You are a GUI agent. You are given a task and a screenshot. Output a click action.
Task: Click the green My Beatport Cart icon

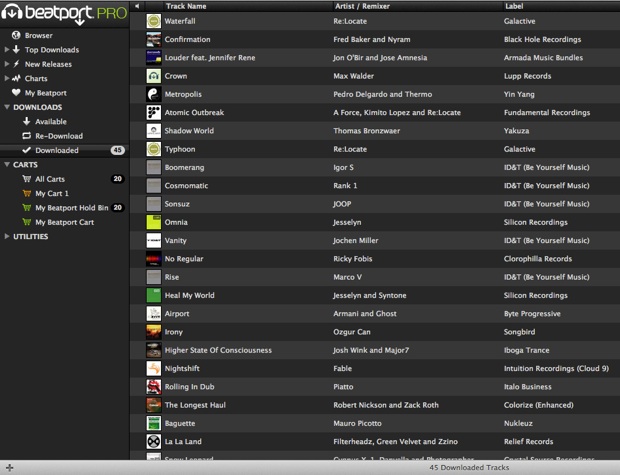(x=26, y=222)
